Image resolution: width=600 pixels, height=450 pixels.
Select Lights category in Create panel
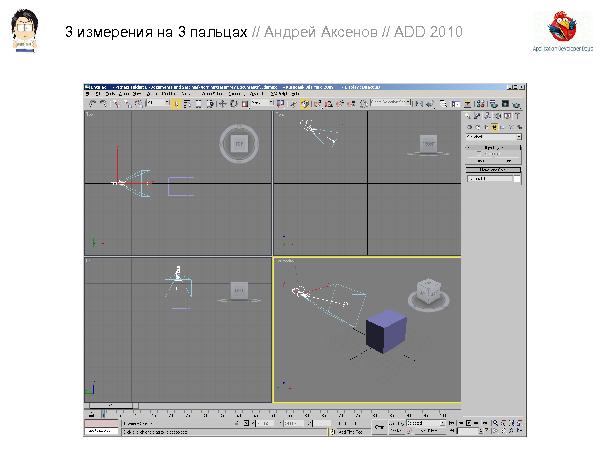pos(486,127)
